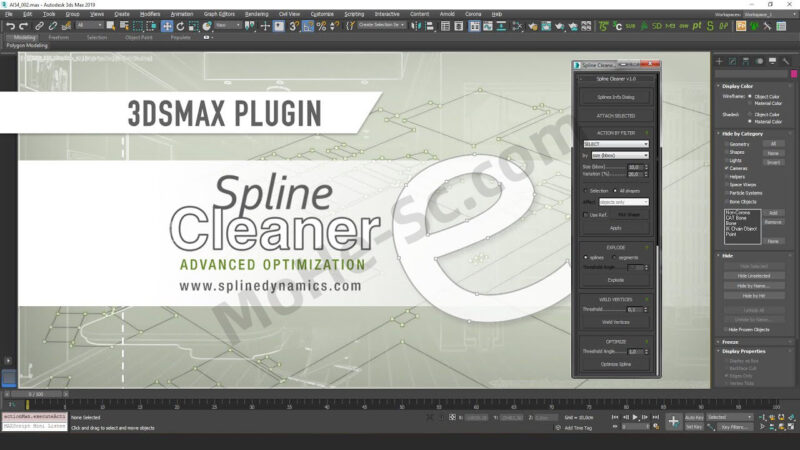Select the 'Selection' radio in Spline Cleaner
Screen dimensions: 800x450
click(586, 191)
